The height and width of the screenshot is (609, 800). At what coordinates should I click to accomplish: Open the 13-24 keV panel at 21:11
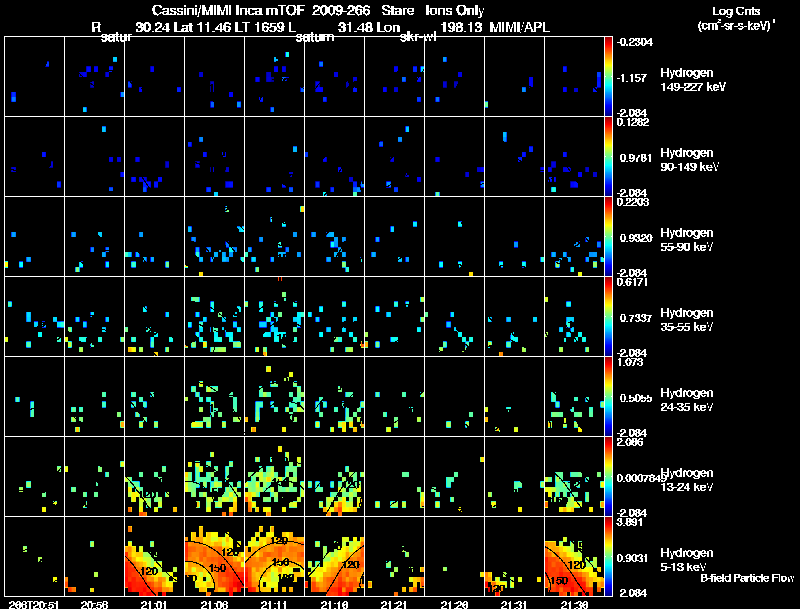point(274,476)
